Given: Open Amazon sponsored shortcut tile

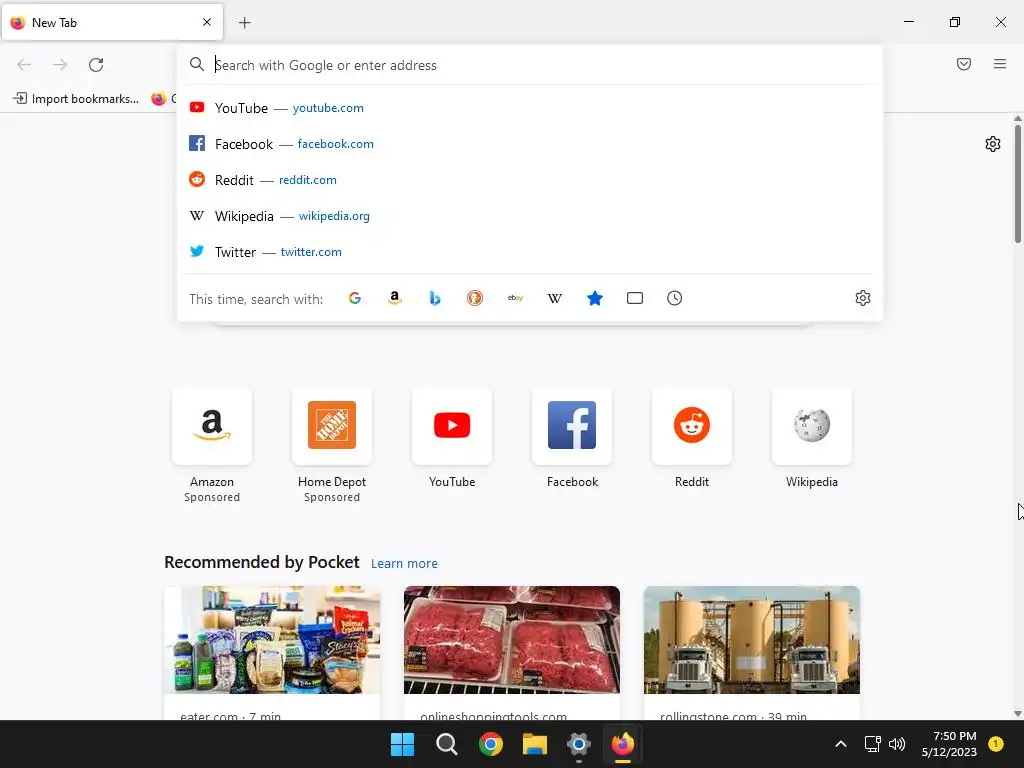Looking at the screenshot, I should (x=212, y=426).
